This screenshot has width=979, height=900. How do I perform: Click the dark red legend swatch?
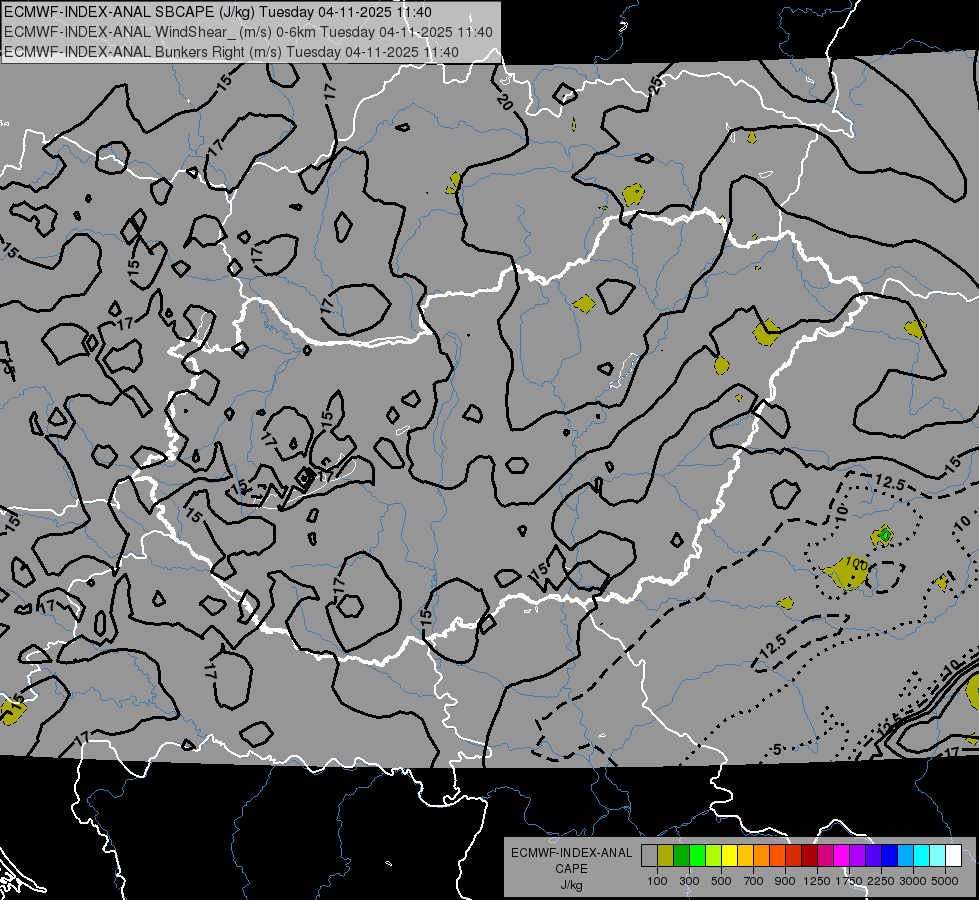point(809,856)
